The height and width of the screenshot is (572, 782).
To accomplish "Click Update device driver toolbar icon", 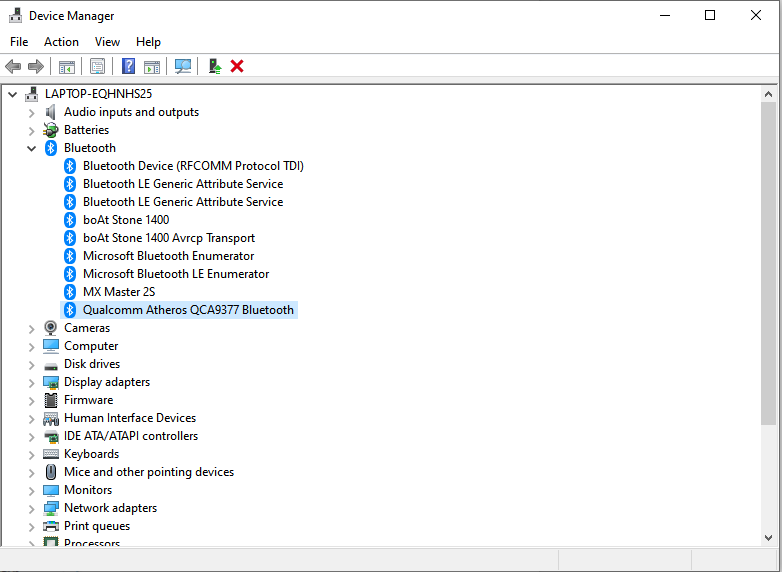I will (214, 66).
